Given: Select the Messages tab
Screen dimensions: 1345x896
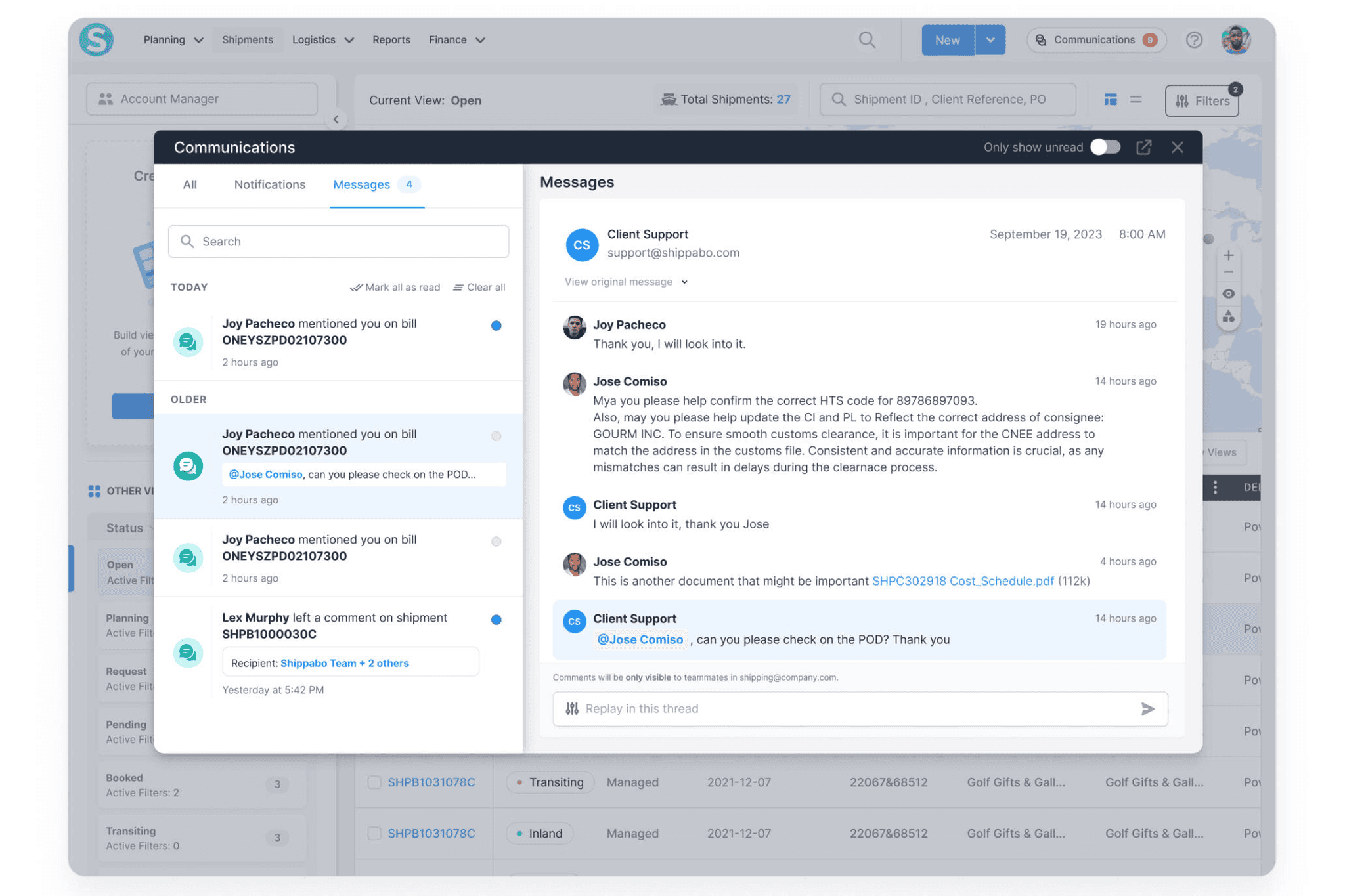Looking at the screenshot, I should pos(377,184).
